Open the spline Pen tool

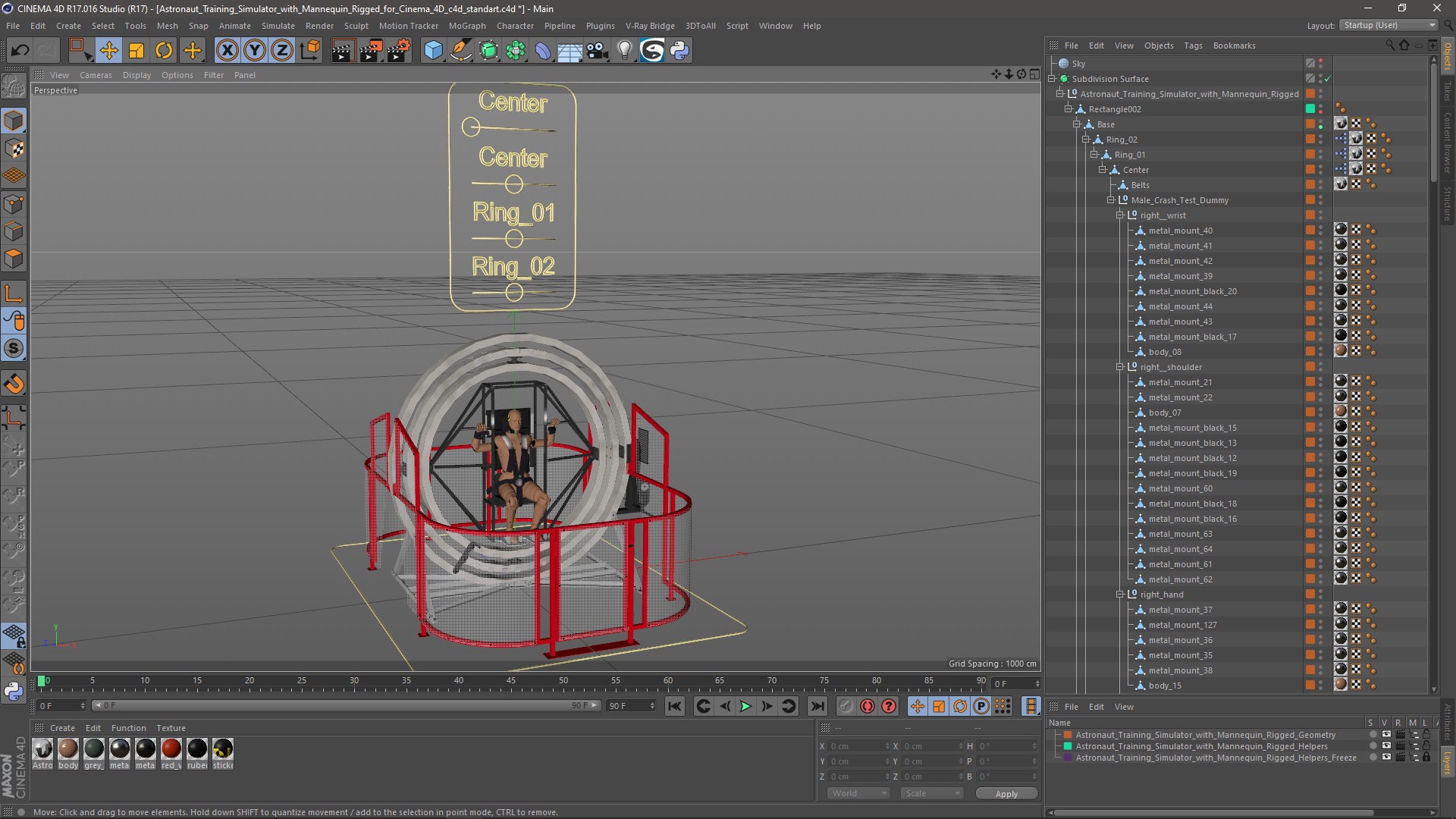pos(460,51)
